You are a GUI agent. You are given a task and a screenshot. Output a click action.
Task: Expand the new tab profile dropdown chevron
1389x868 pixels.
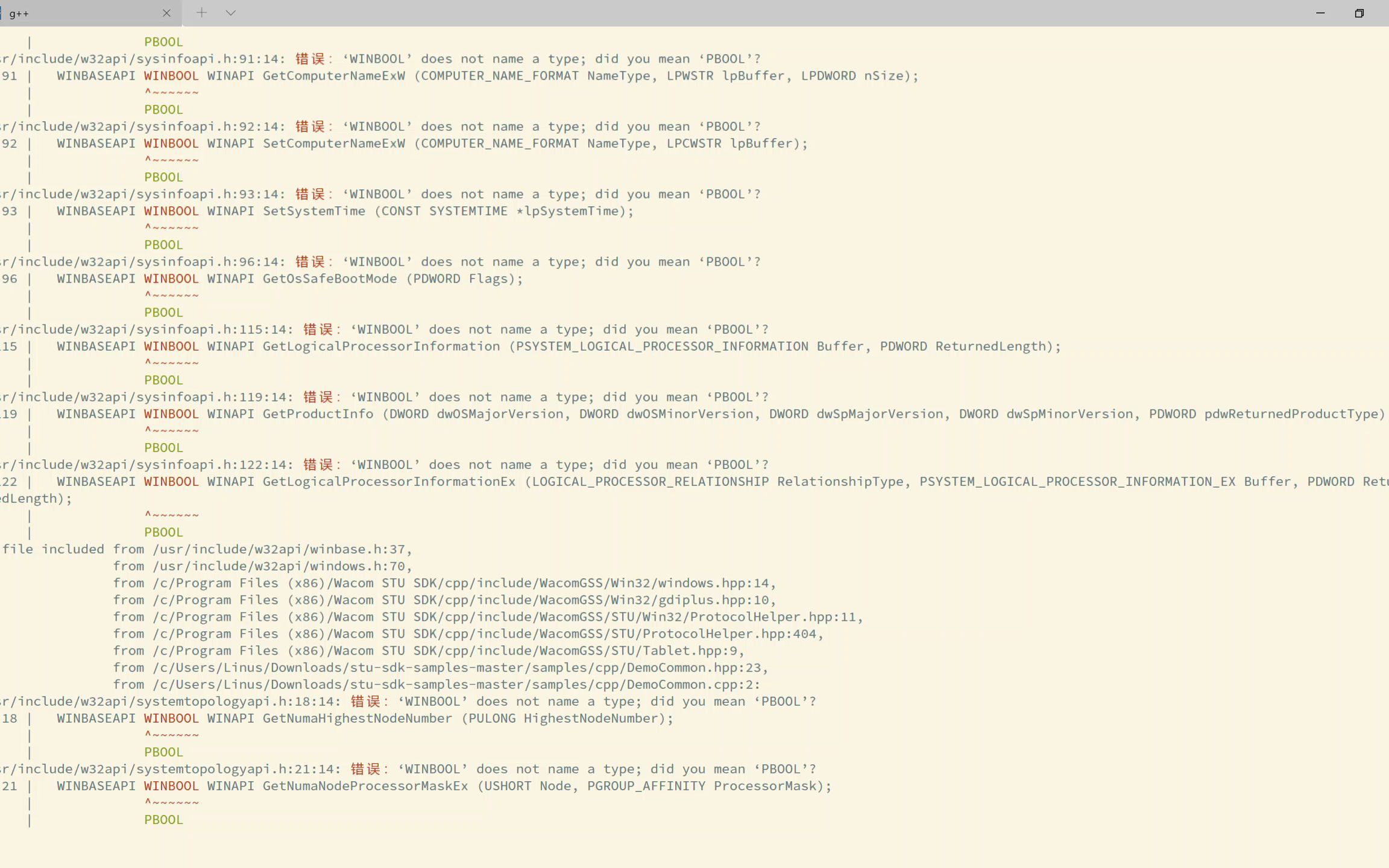pyautogui.click(x=230, y=13)
